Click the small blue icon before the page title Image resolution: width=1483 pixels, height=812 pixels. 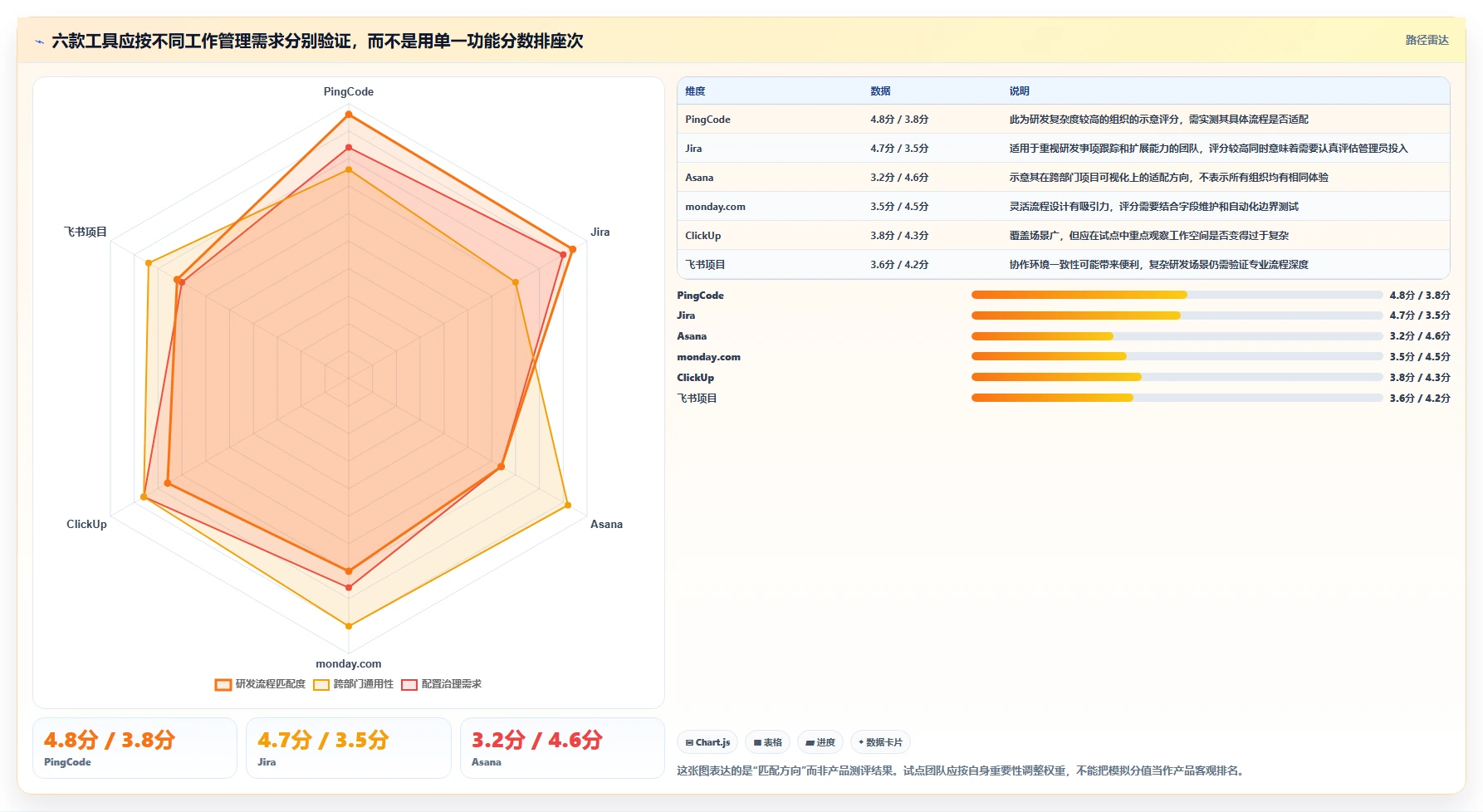point(39,42)
